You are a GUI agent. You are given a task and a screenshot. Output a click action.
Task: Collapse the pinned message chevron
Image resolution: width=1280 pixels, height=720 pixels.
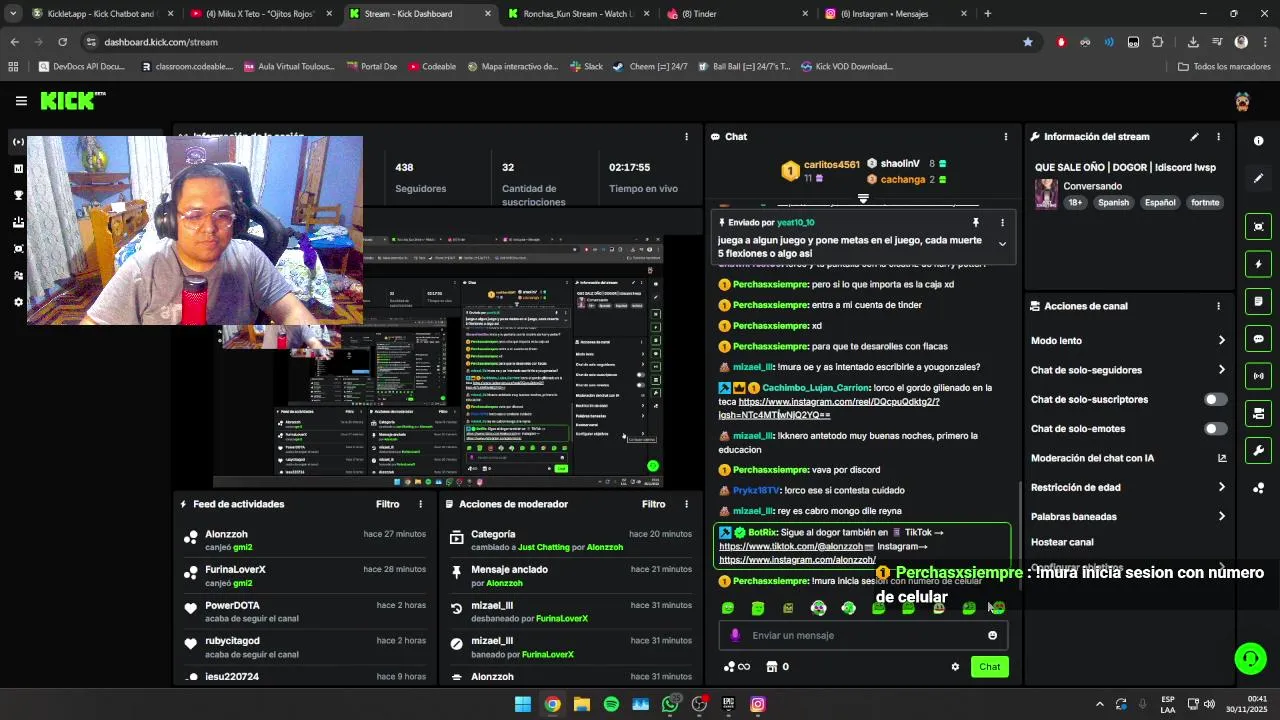pyautogui.click(x=1002, y=243)
